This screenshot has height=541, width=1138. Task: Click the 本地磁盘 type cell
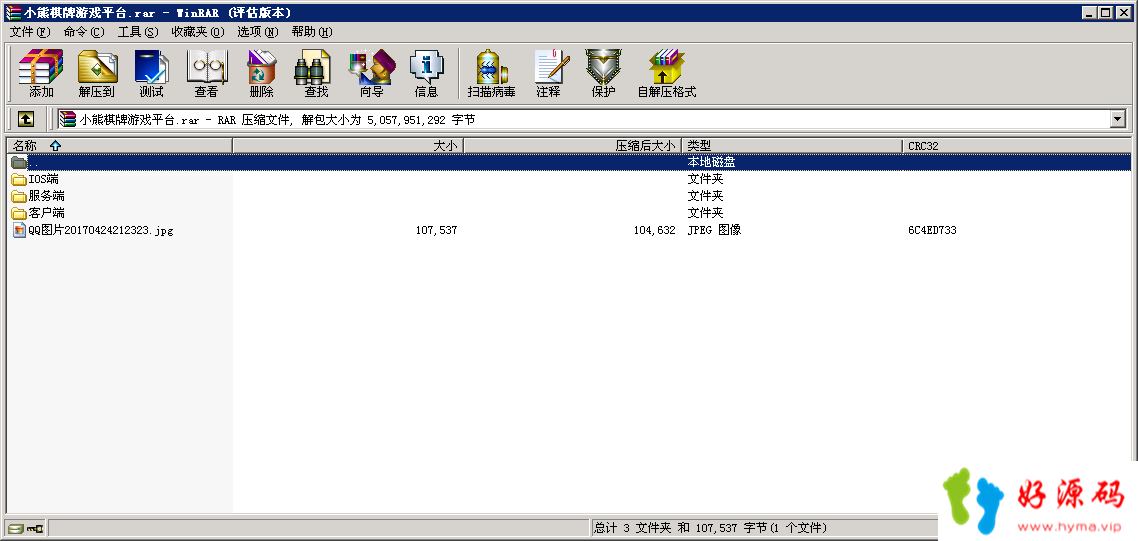[x=711, y=162]
